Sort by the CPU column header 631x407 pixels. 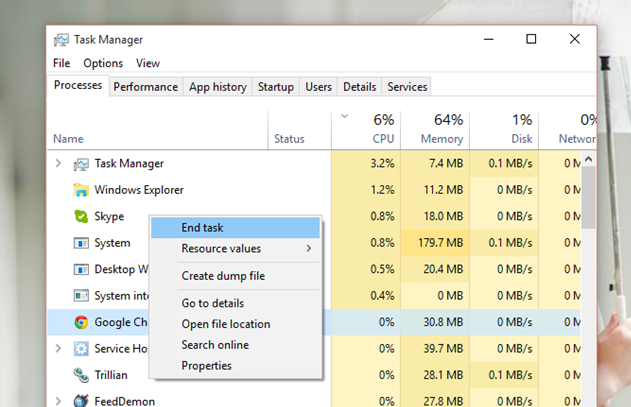366,130
